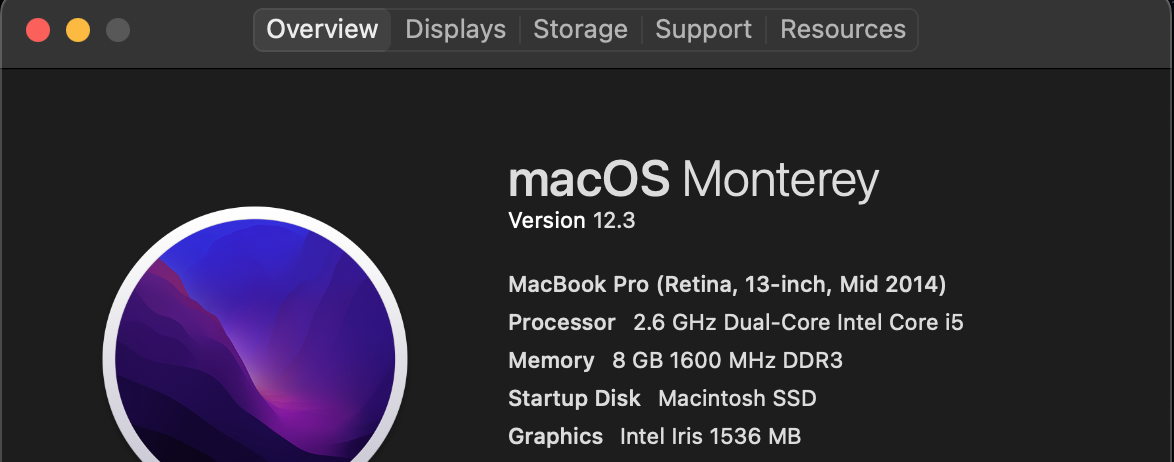Viewport: 1174px width, 462px height.
Task: Click the Intel Iris 1536 MB value
Action: pos(710,436)
